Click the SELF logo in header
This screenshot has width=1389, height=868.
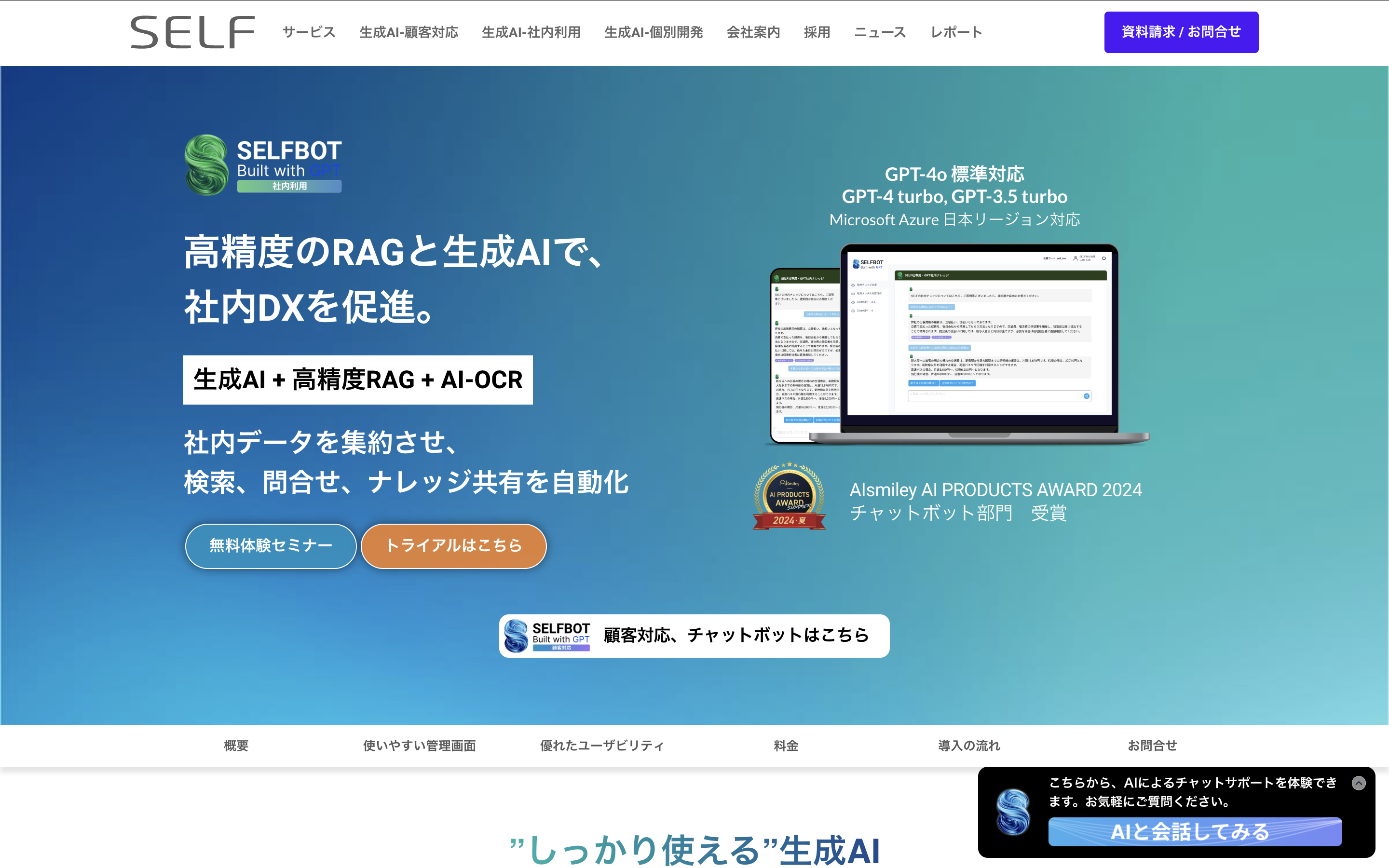192,32
